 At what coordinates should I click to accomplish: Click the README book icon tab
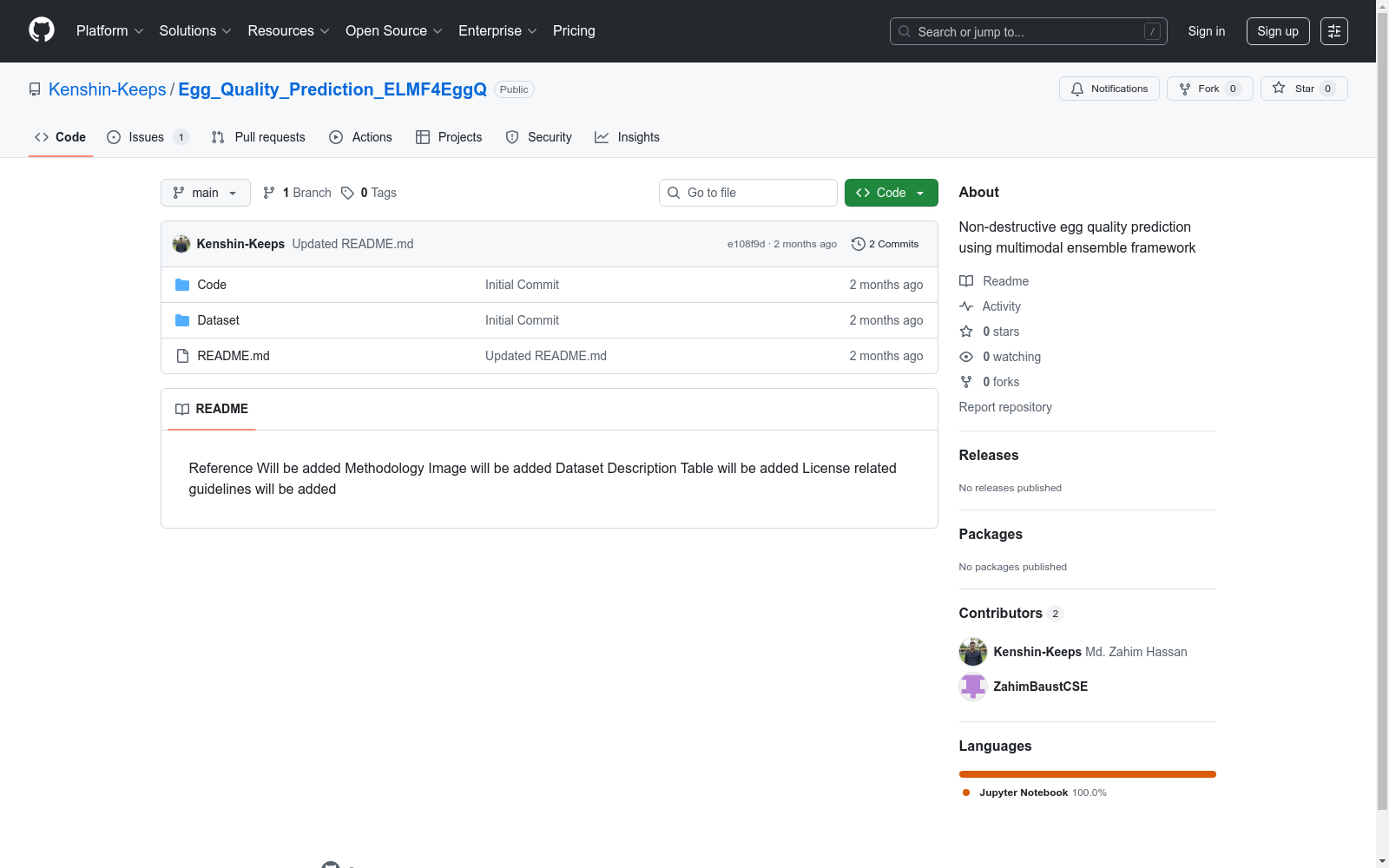(x=182, y=409)
